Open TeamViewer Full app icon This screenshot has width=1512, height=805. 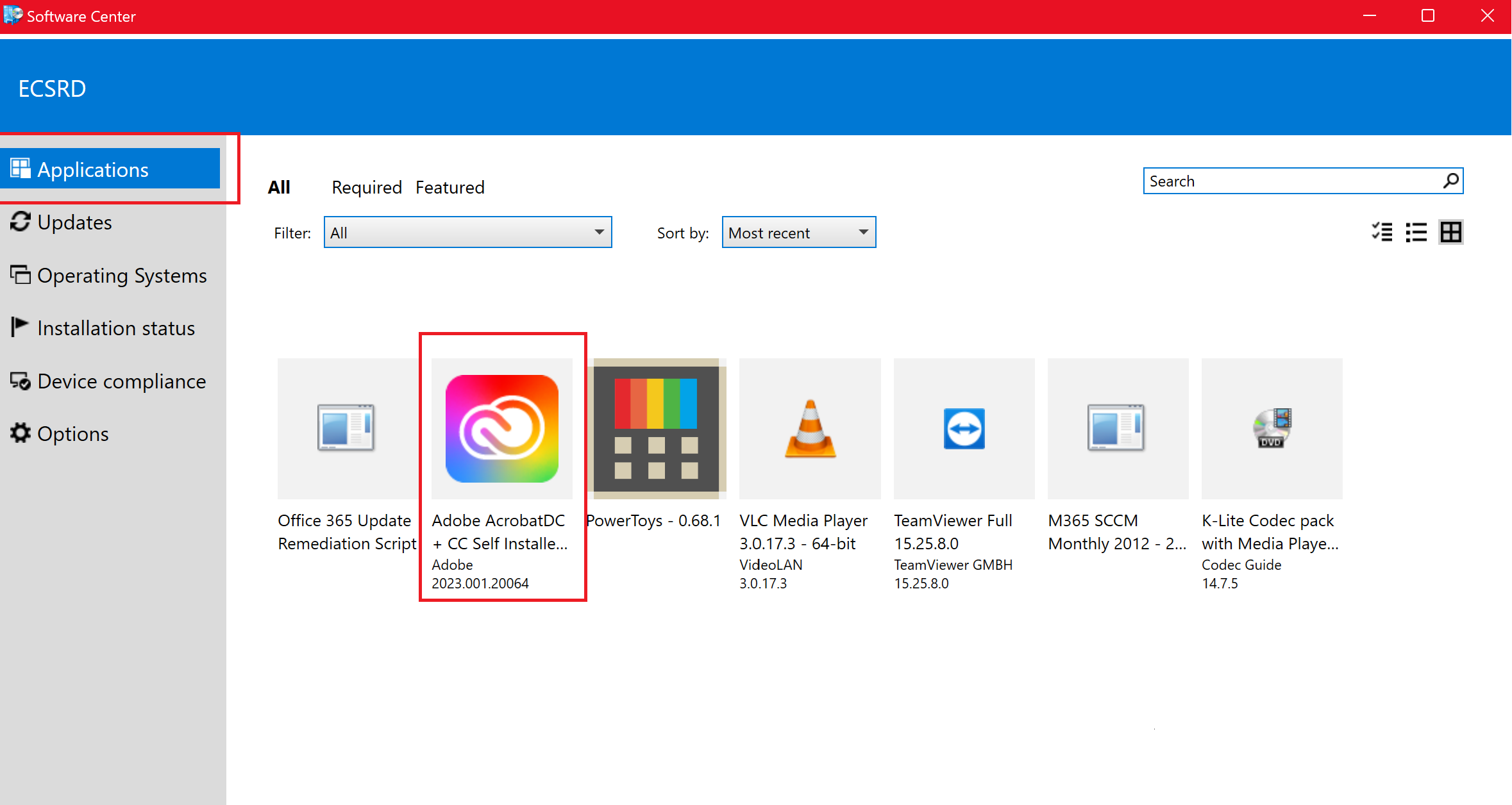click(x=964, y=428)
